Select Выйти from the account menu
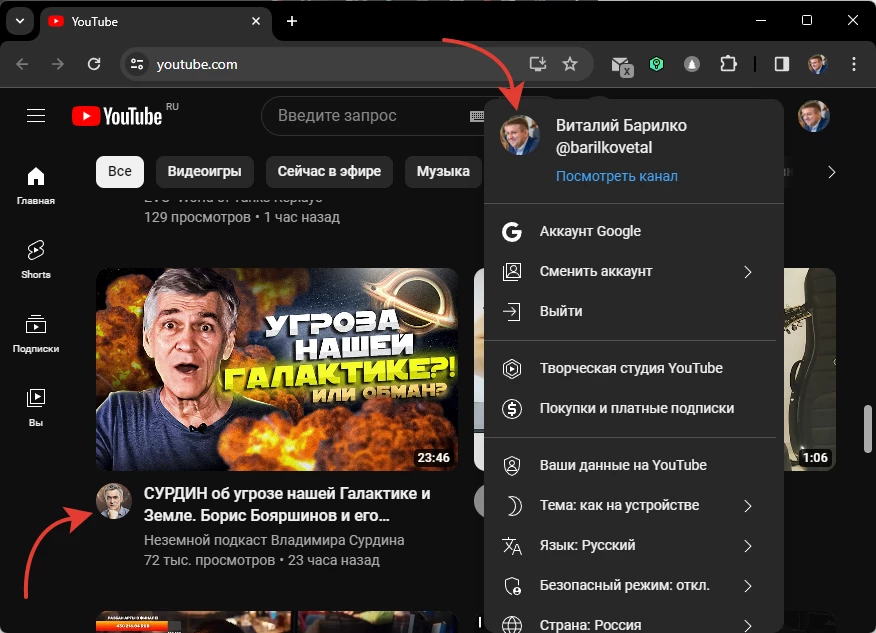The image size is (876, 633). (560, 311)
